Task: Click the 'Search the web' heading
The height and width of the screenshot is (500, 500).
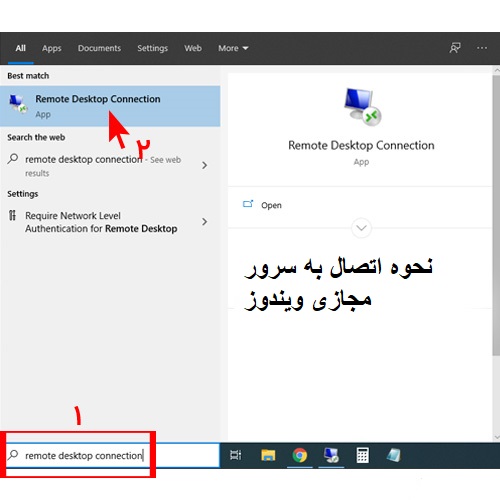Action: point(36,137)
